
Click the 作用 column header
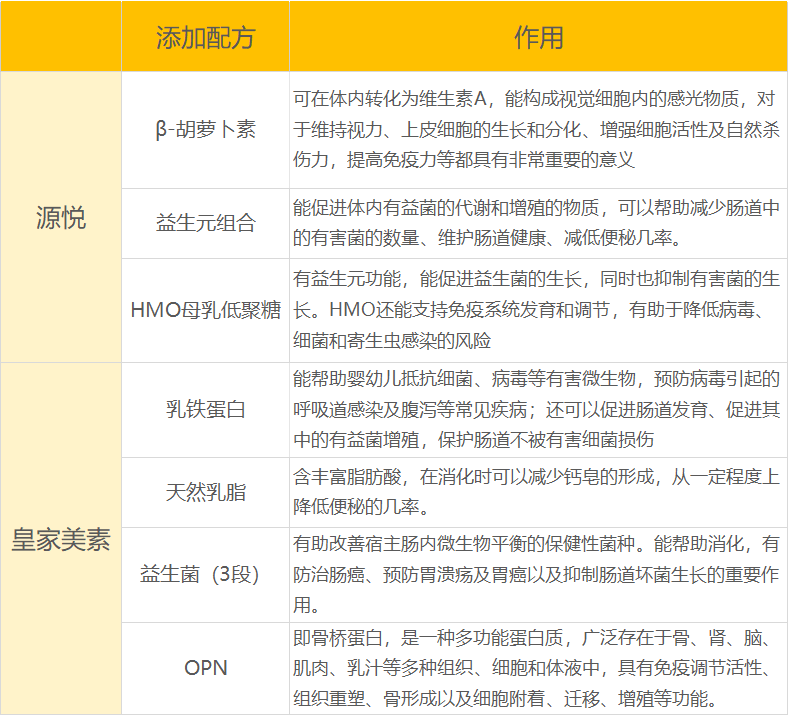point(538,38)
